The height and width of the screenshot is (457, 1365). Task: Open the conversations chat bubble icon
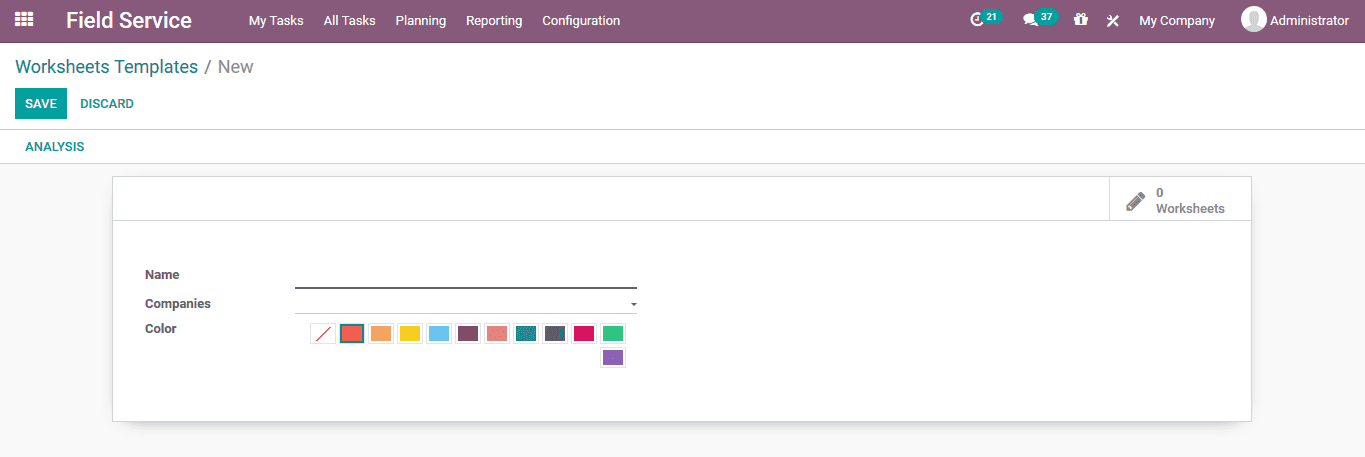(1030, 20)
